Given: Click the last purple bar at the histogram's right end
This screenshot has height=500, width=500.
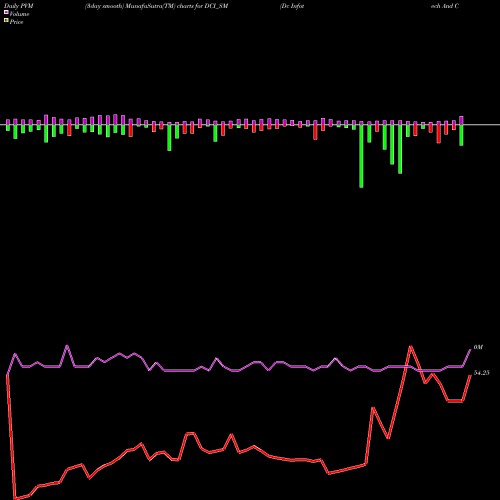Looking at the screenshot, I should (x=461, y=120).
